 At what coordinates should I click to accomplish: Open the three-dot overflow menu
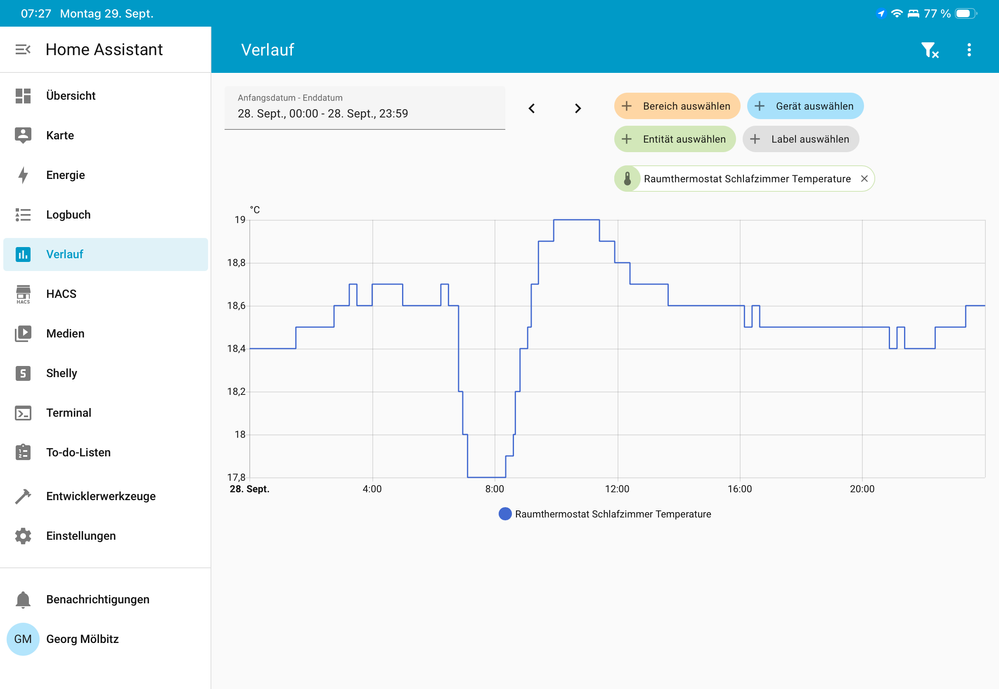[x=968, y=50]
